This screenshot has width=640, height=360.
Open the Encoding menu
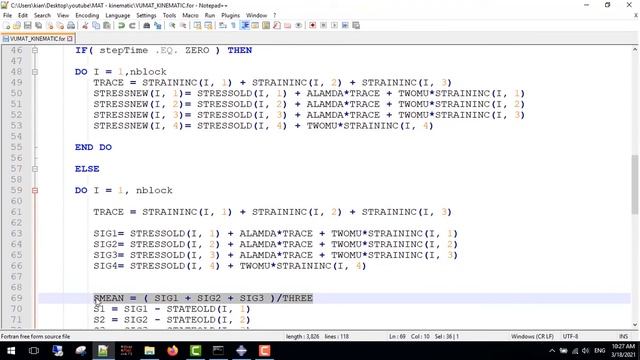87,16
